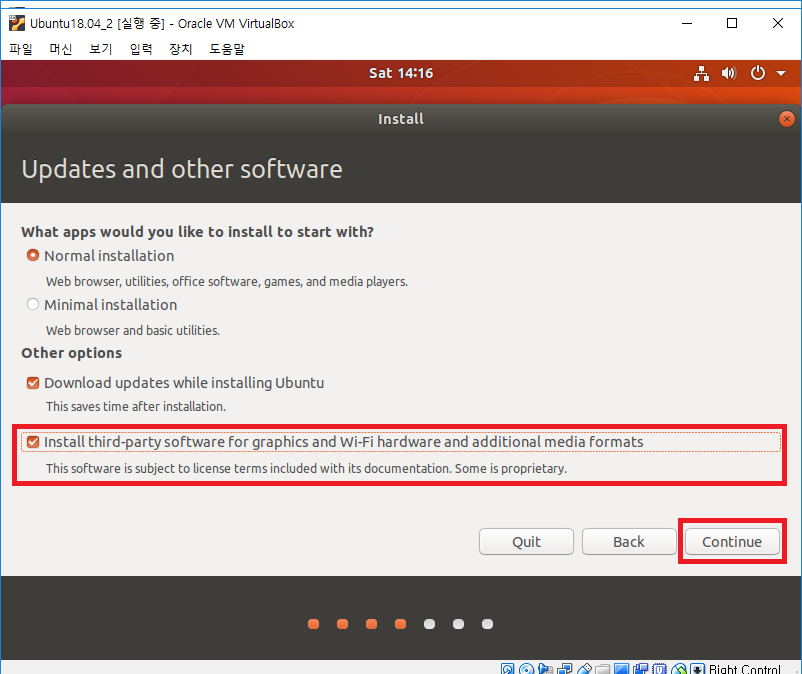Viewport: 802px width, 674px height.
Task: Click the USB devices status icon
Action: 584,669
